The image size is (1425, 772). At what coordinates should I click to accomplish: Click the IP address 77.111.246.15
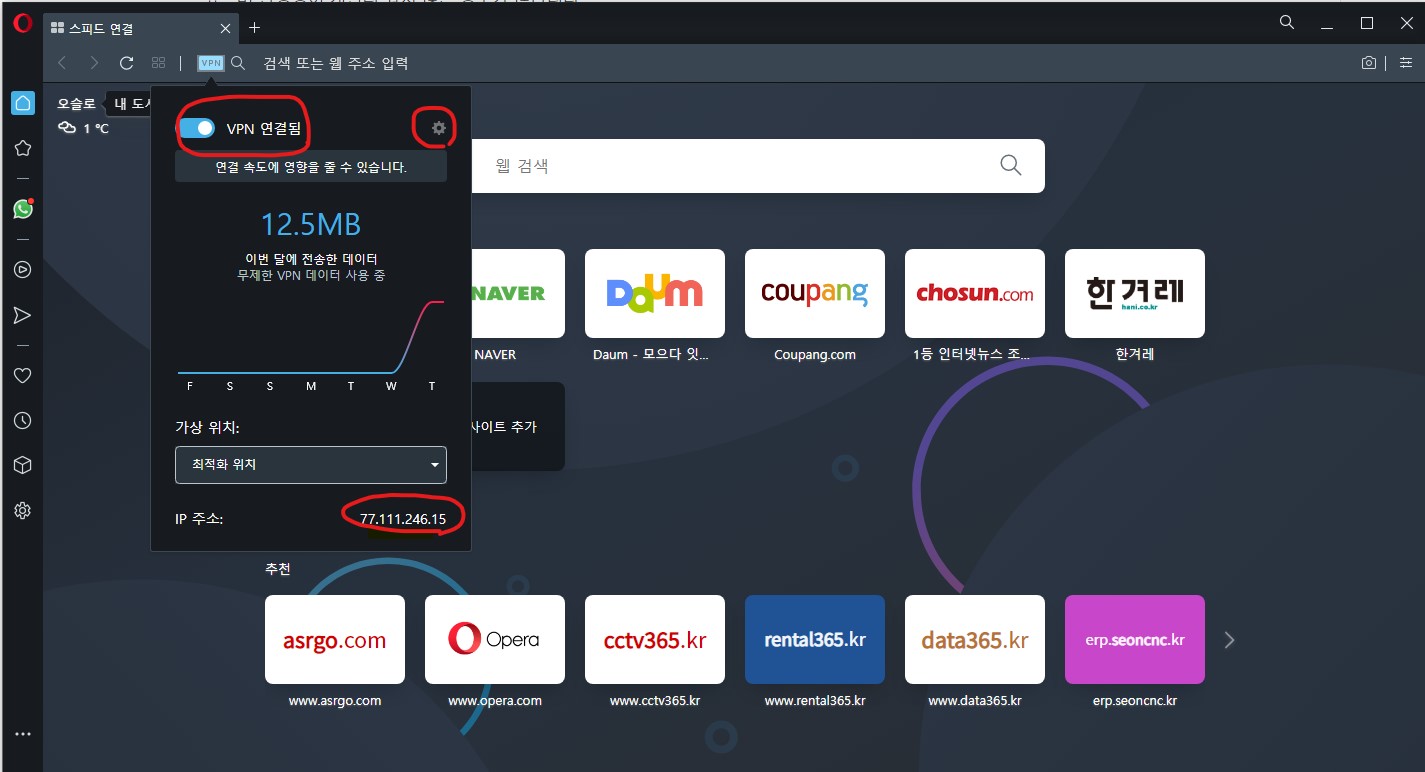[403, 519]
